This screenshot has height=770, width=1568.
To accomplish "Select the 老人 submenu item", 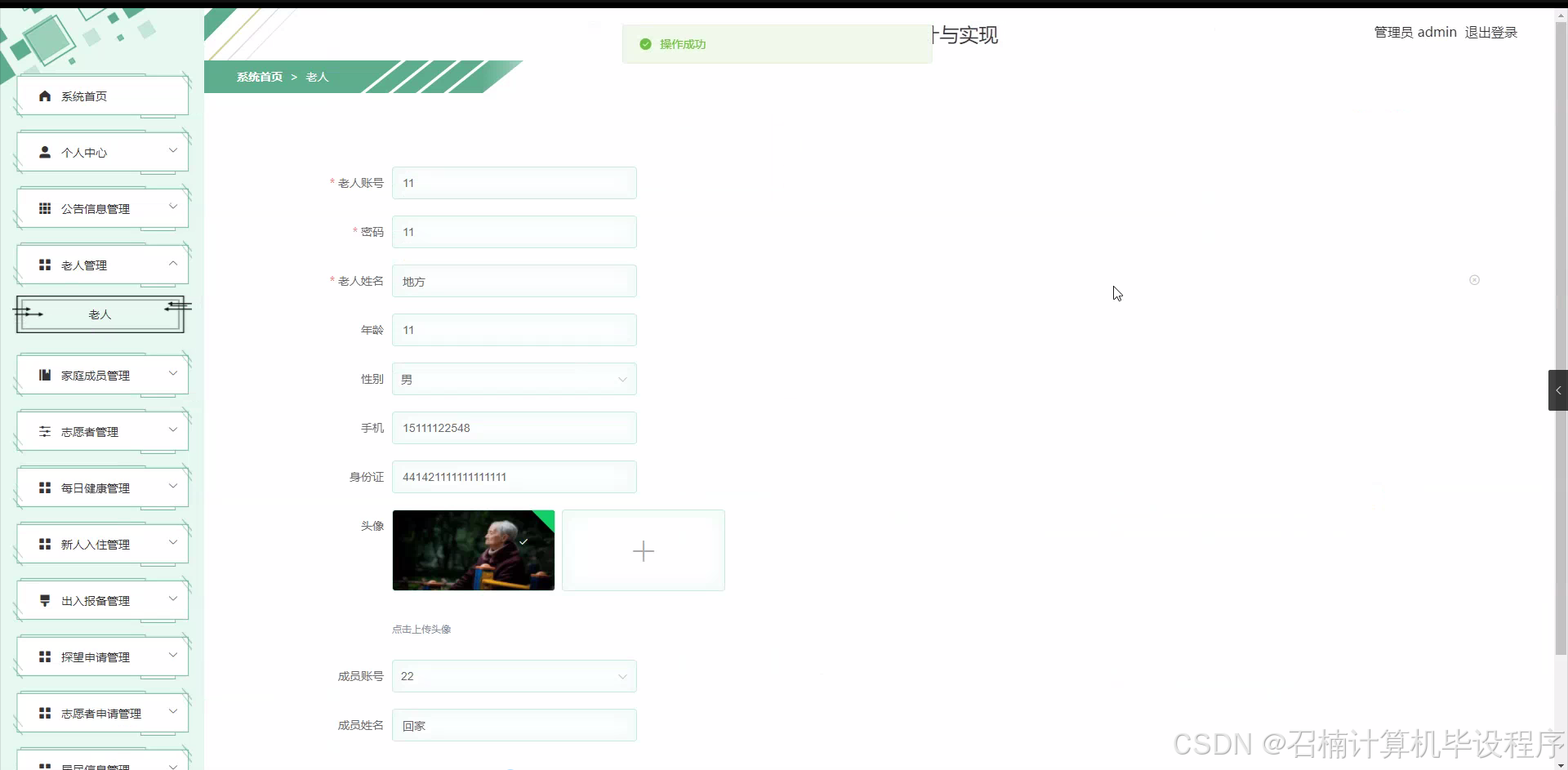I will tap(100, 314).
